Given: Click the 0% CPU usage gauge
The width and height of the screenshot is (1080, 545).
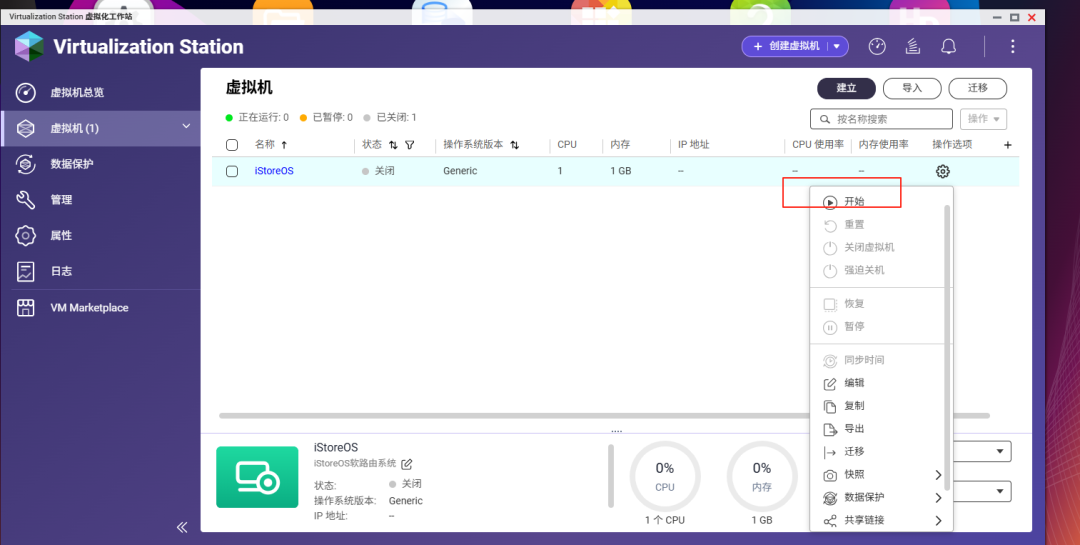Looking at the screenshot, I should [665, 477].
